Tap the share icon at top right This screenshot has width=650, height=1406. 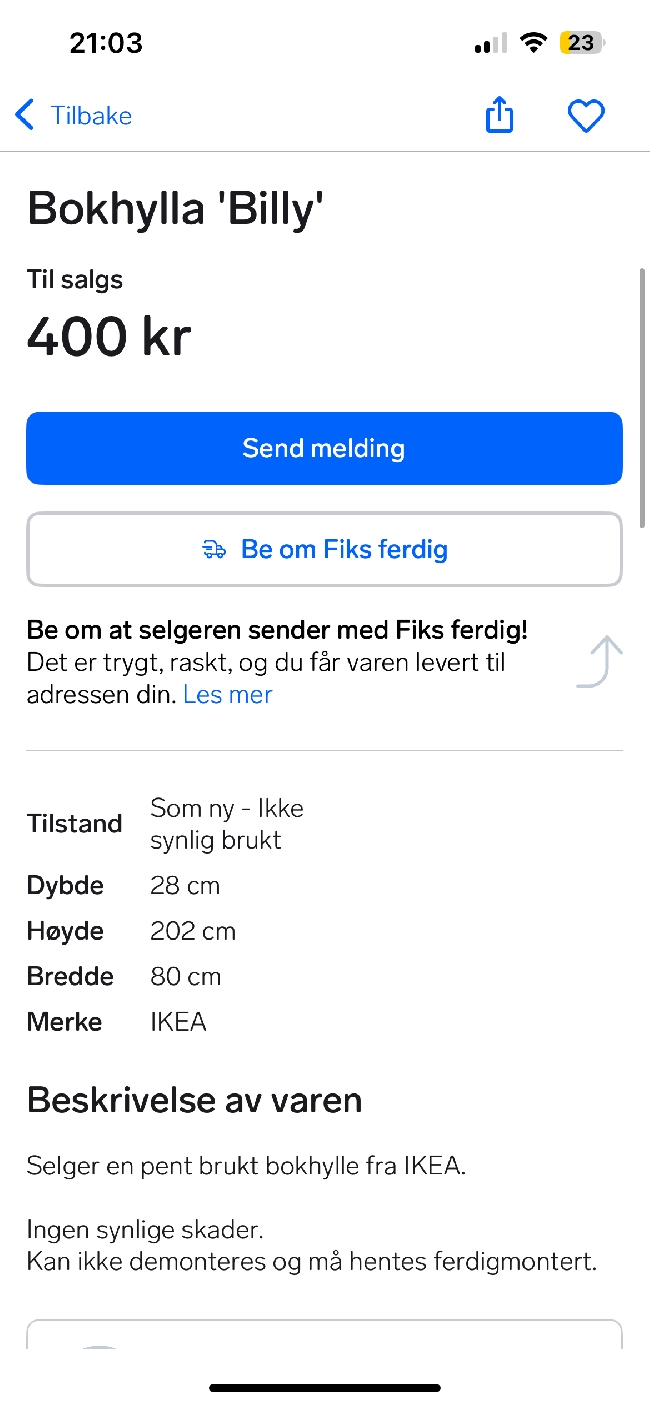click(499, 115)
